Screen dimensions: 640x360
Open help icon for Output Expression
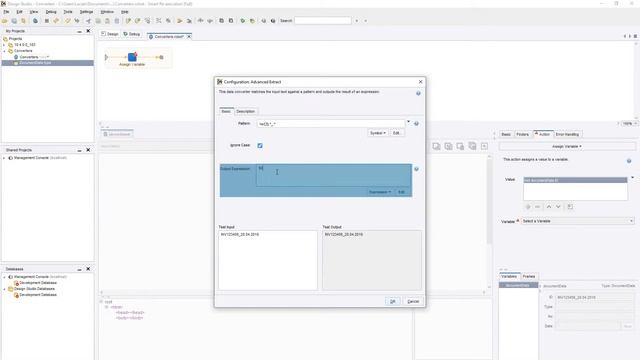tap(416, 169)
